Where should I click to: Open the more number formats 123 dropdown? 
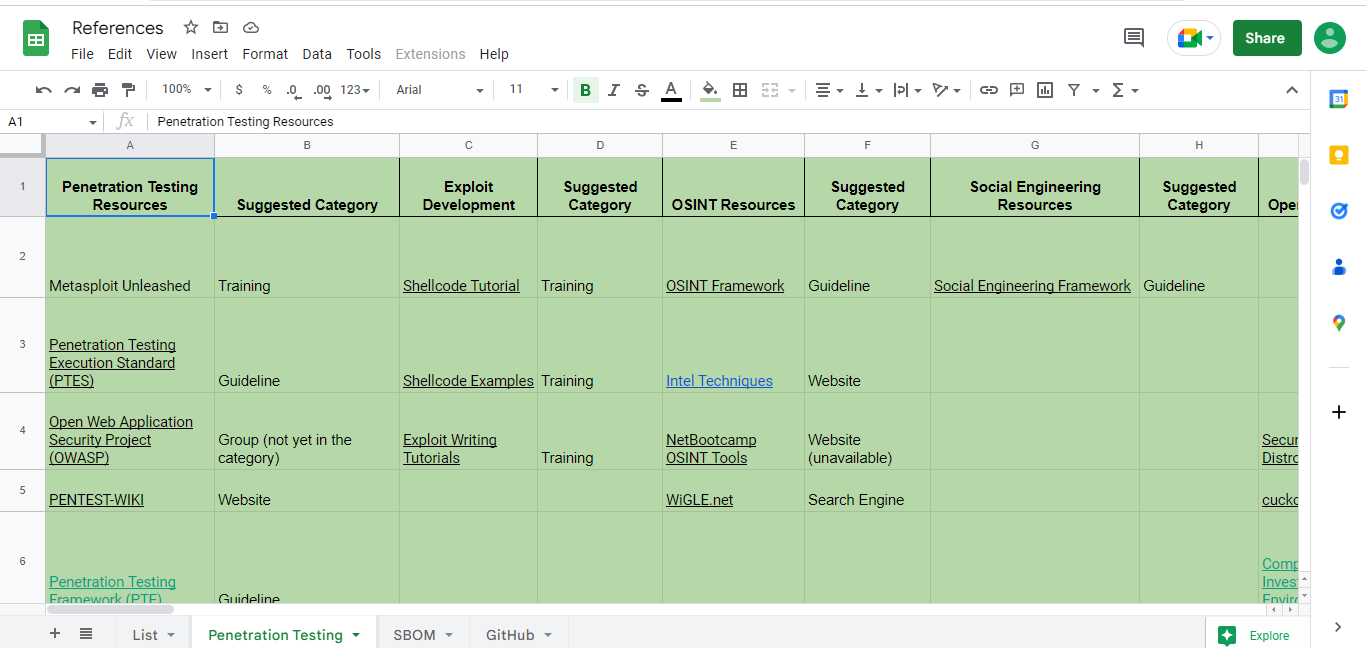tap(355, 90)
